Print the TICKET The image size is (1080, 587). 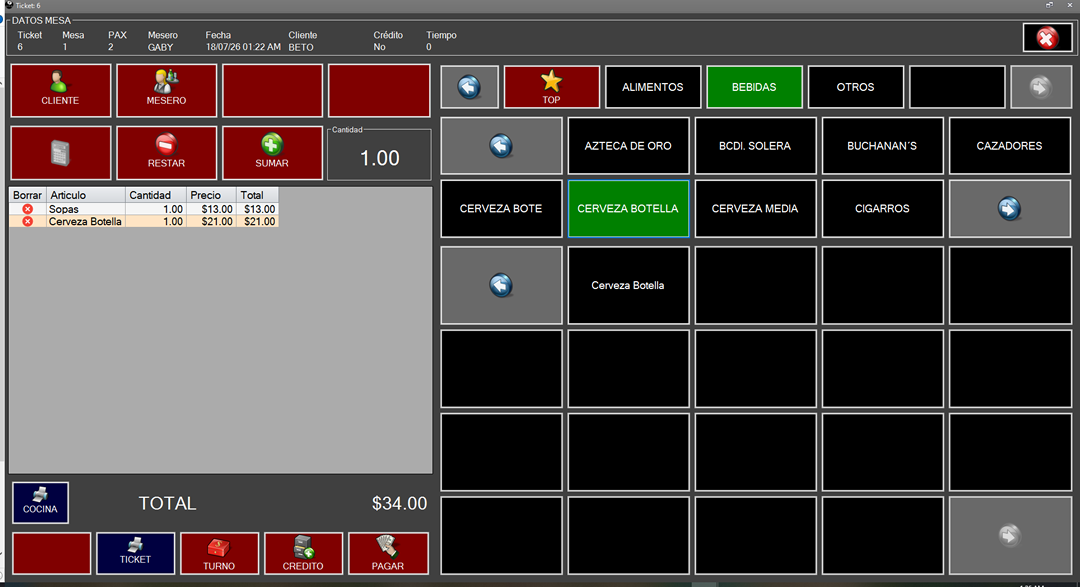coord(135,553)
